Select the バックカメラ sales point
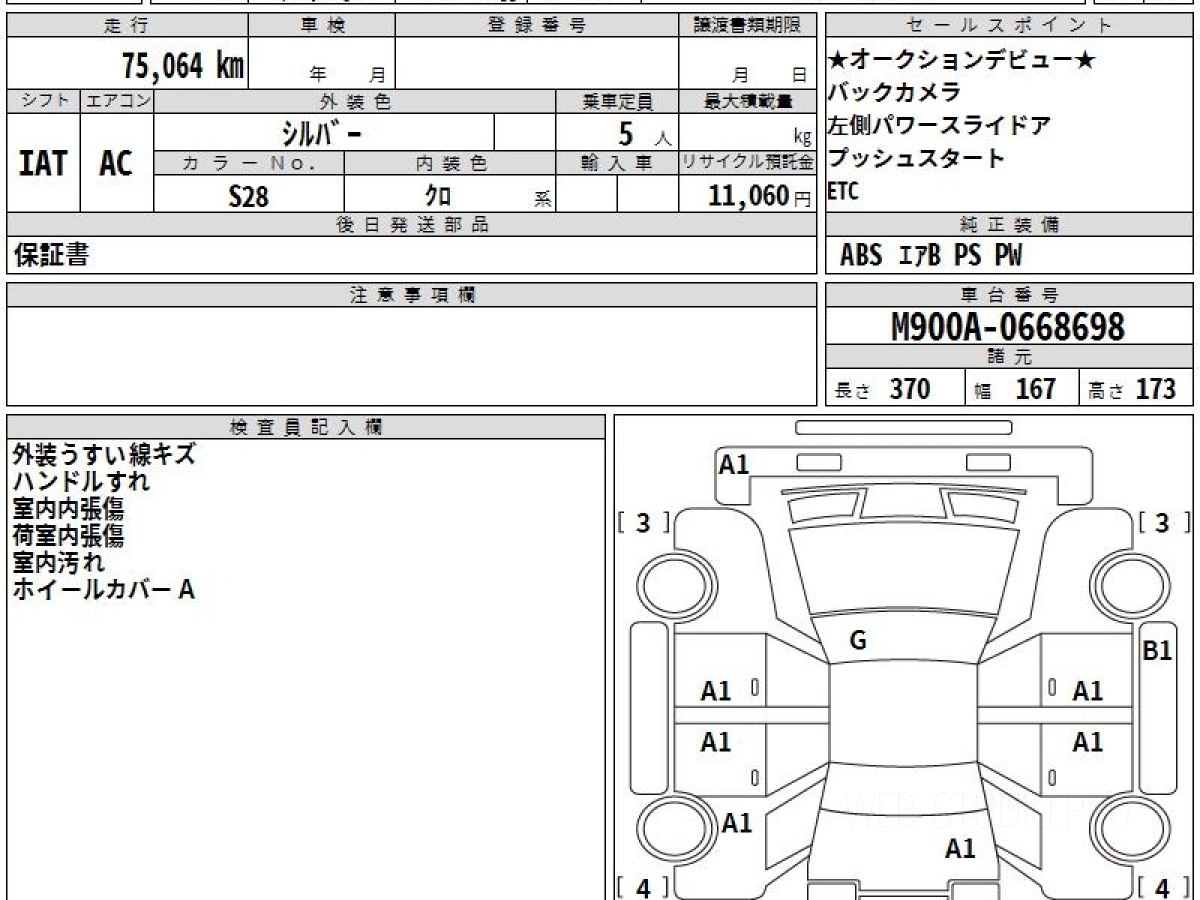 click(x=894, y=93)
